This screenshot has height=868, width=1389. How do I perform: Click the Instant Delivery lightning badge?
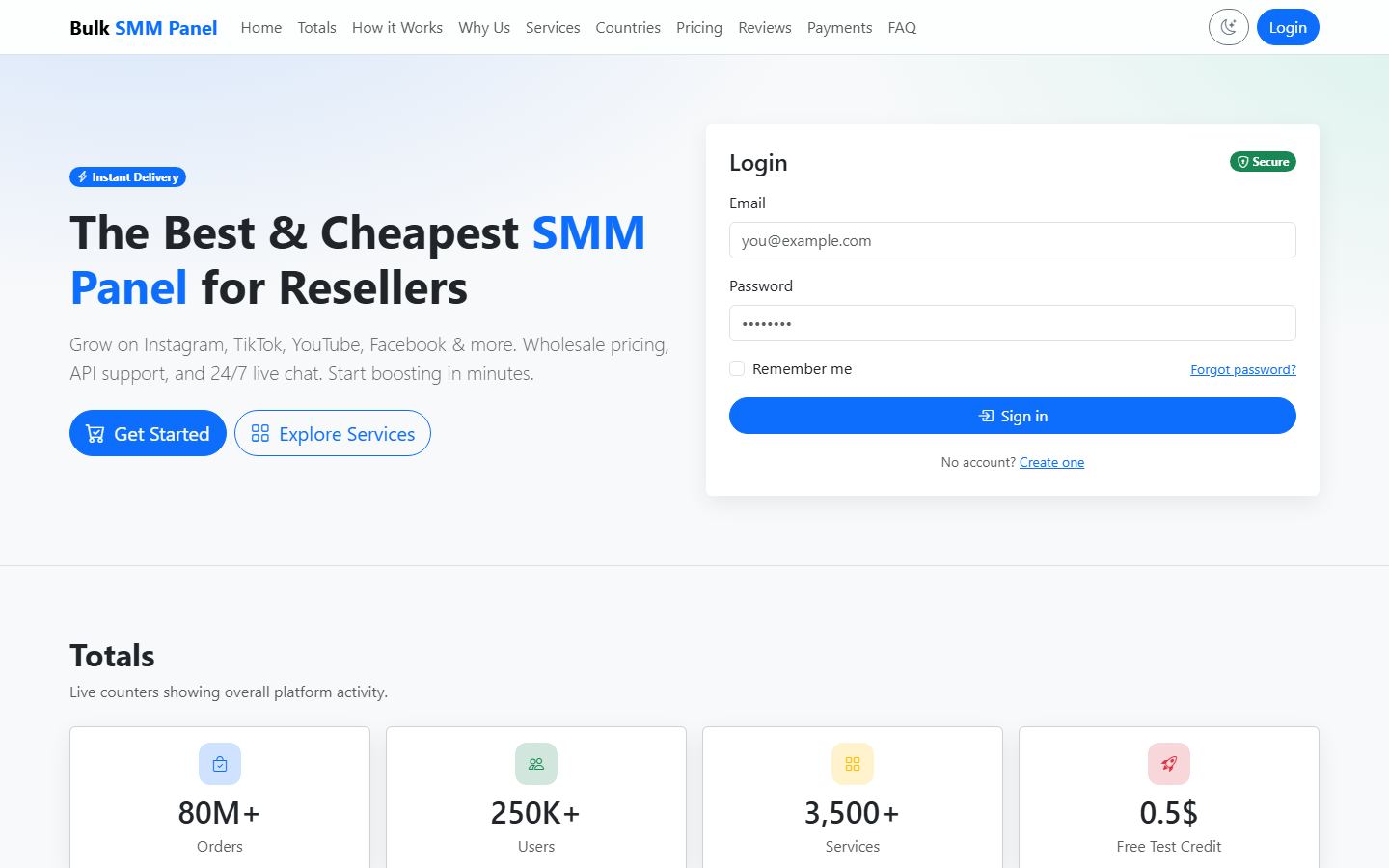click(127, 177)
